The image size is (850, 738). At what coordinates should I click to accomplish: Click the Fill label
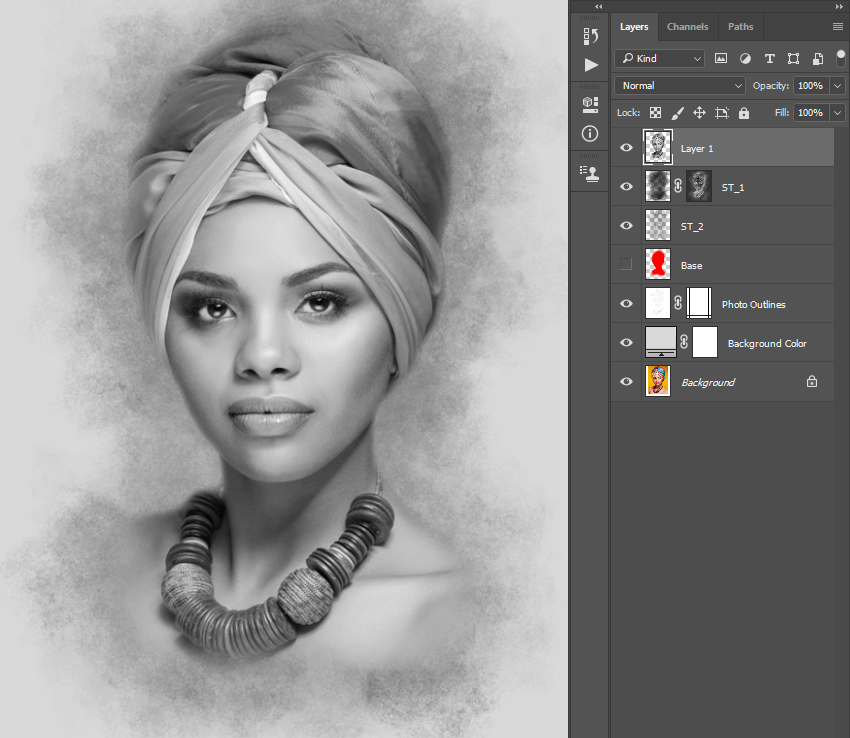point(781,113)
